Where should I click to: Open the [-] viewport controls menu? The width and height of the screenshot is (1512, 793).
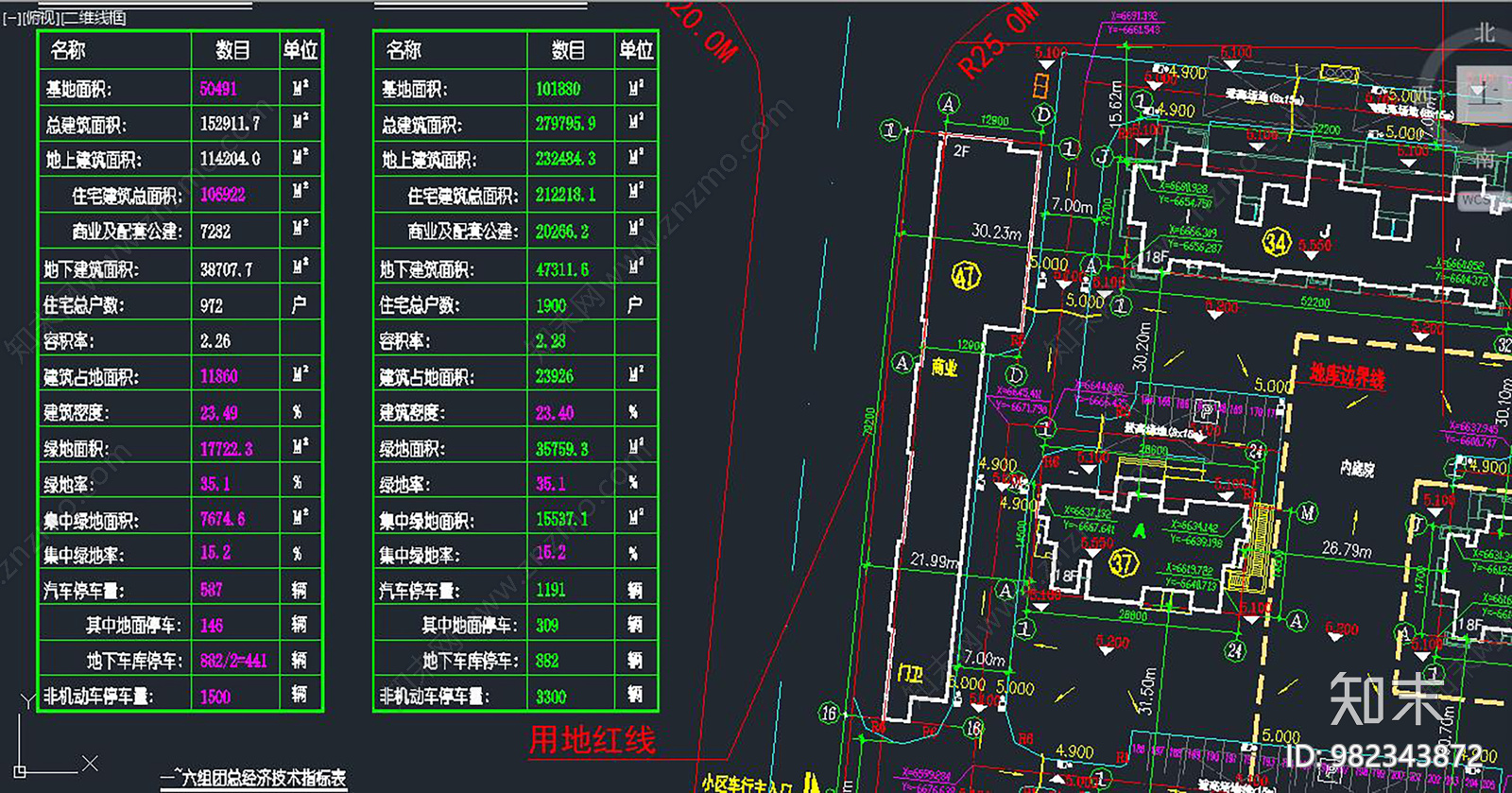coord(10,18)
